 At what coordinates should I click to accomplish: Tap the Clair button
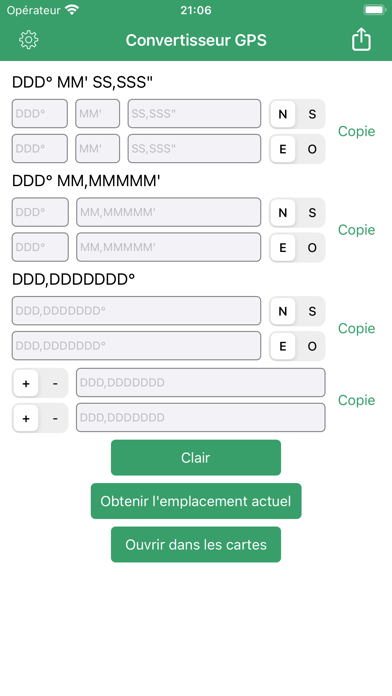tap(196, 457)
